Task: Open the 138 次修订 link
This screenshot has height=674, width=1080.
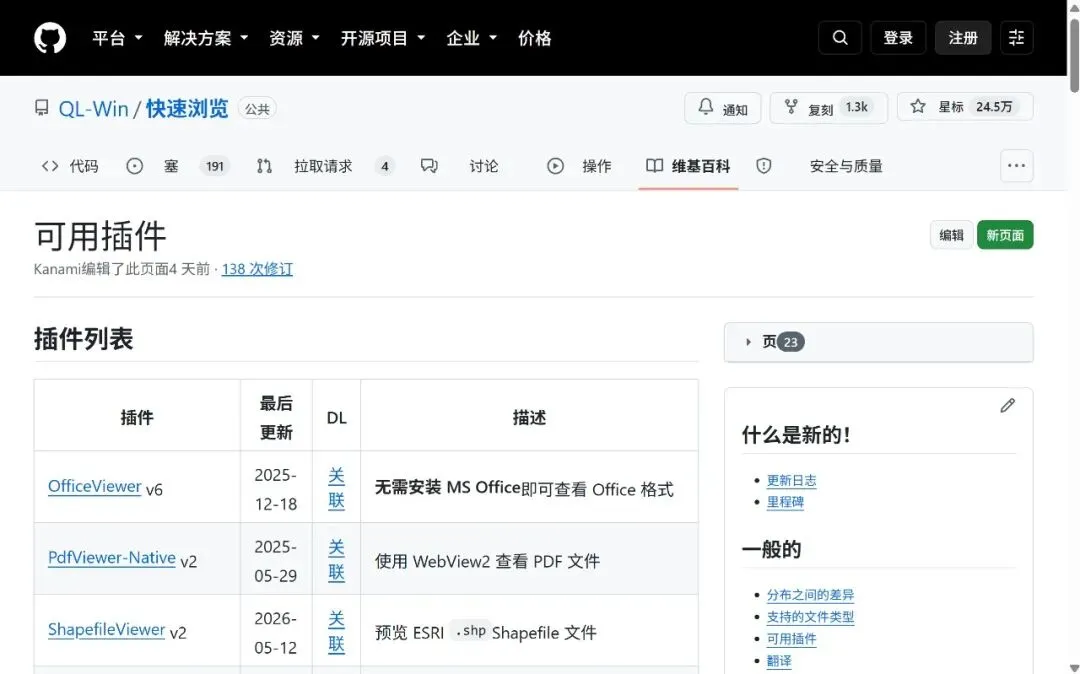Action: tap(257, 268)
